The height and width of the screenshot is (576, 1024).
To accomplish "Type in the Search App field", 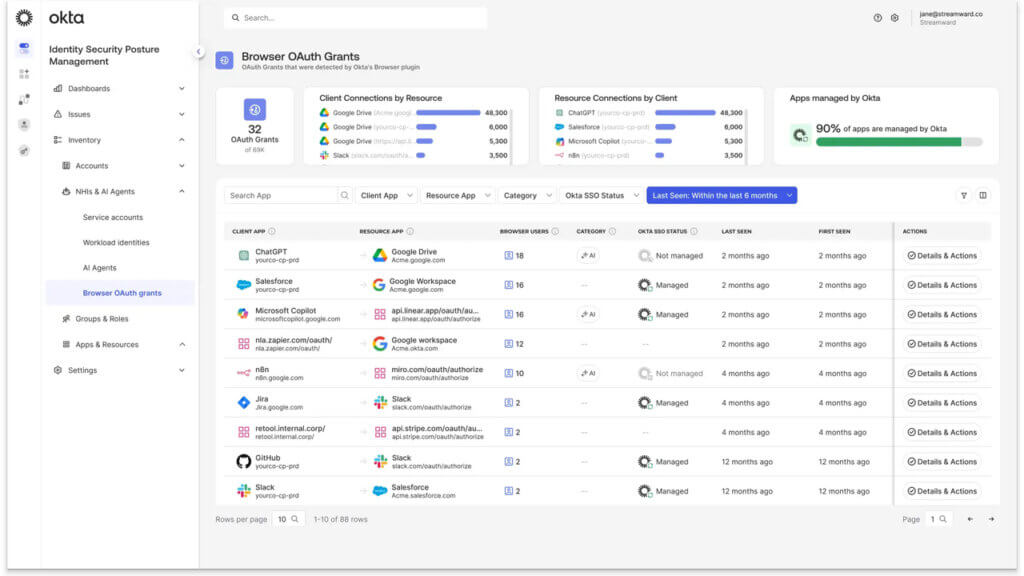I will point(283,195).
